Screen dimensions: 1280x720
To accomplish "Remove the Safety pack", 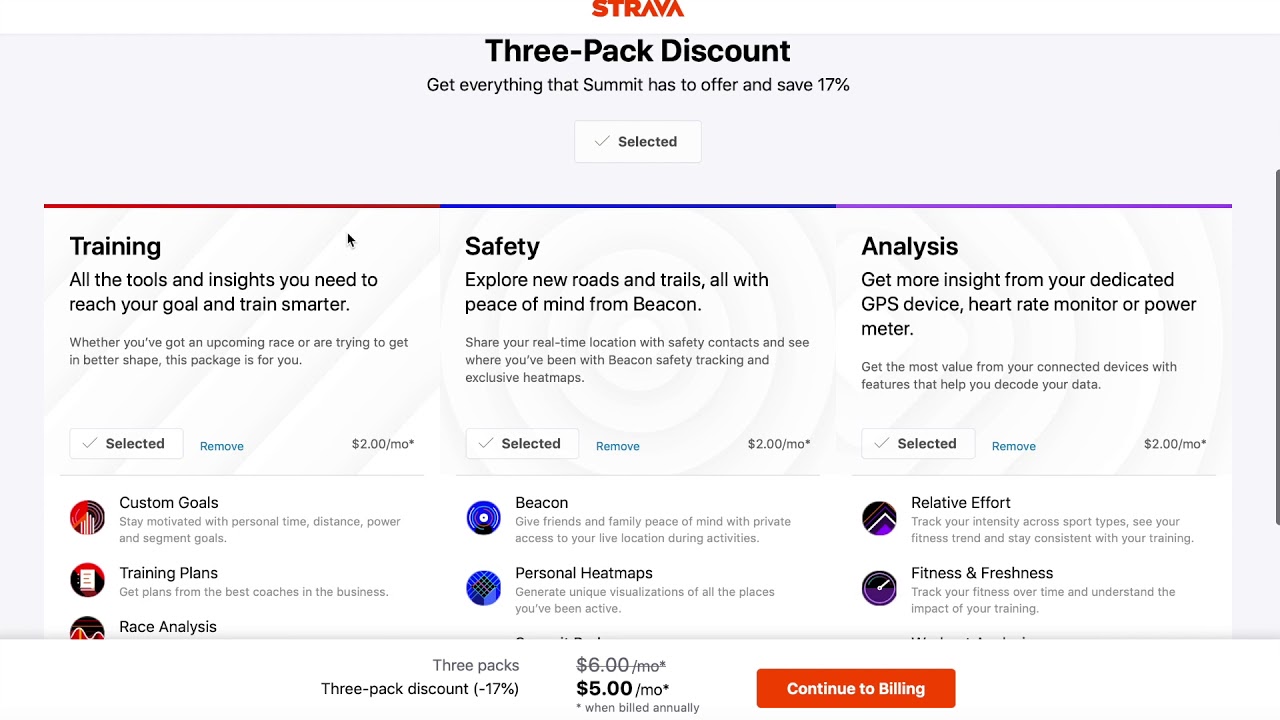I will [618, 446].
